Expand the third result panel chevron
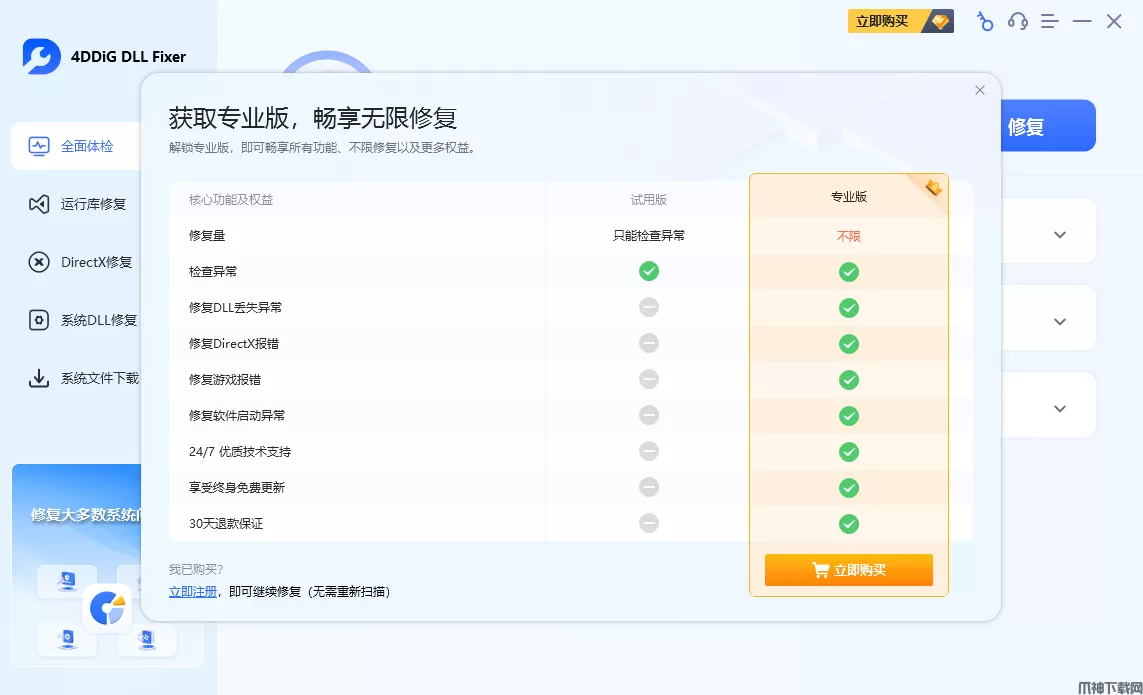The image size is (1143, 695). click(x=1060, y=409)
